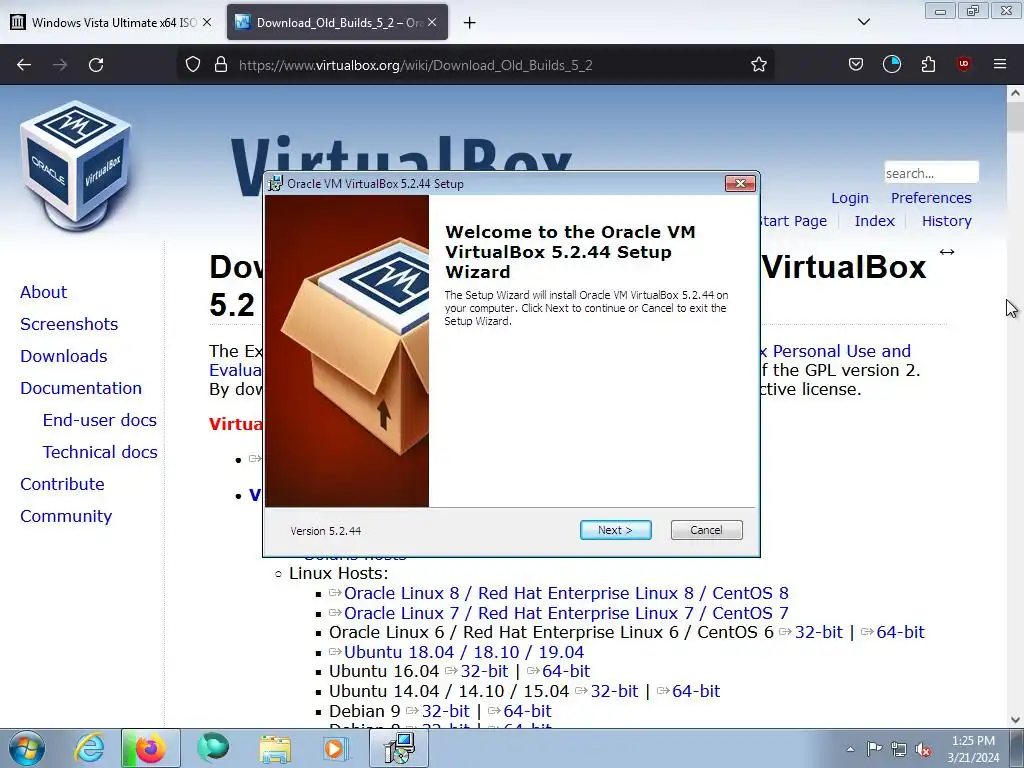The width and height of the screenshot is (1024, 768).
Task: Download Debian 9 32-bit build
Action: pos(445,711)
